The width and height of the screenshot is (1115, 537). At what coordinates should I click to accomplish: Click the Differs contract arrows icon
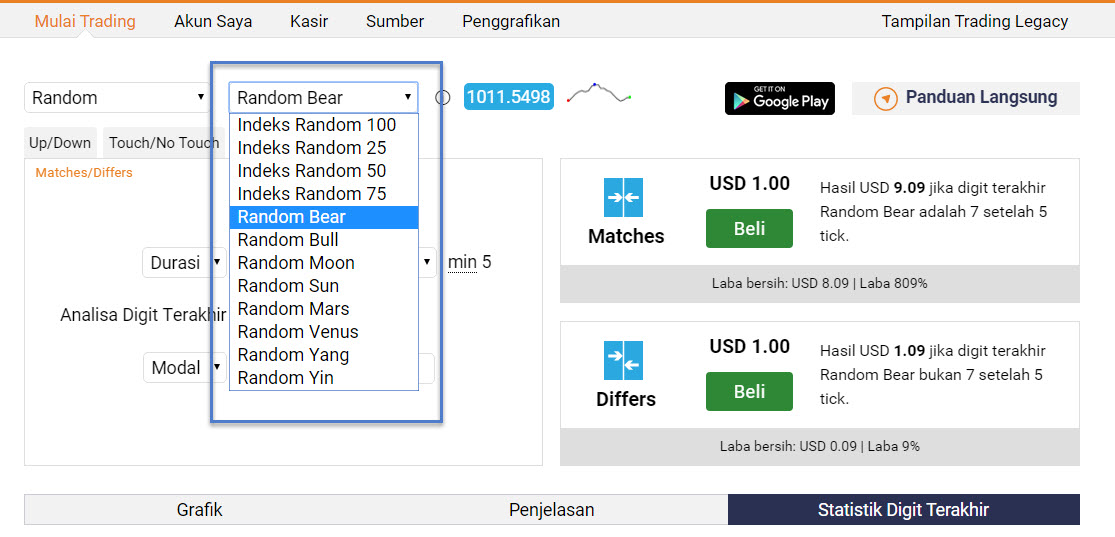point(624,361)
